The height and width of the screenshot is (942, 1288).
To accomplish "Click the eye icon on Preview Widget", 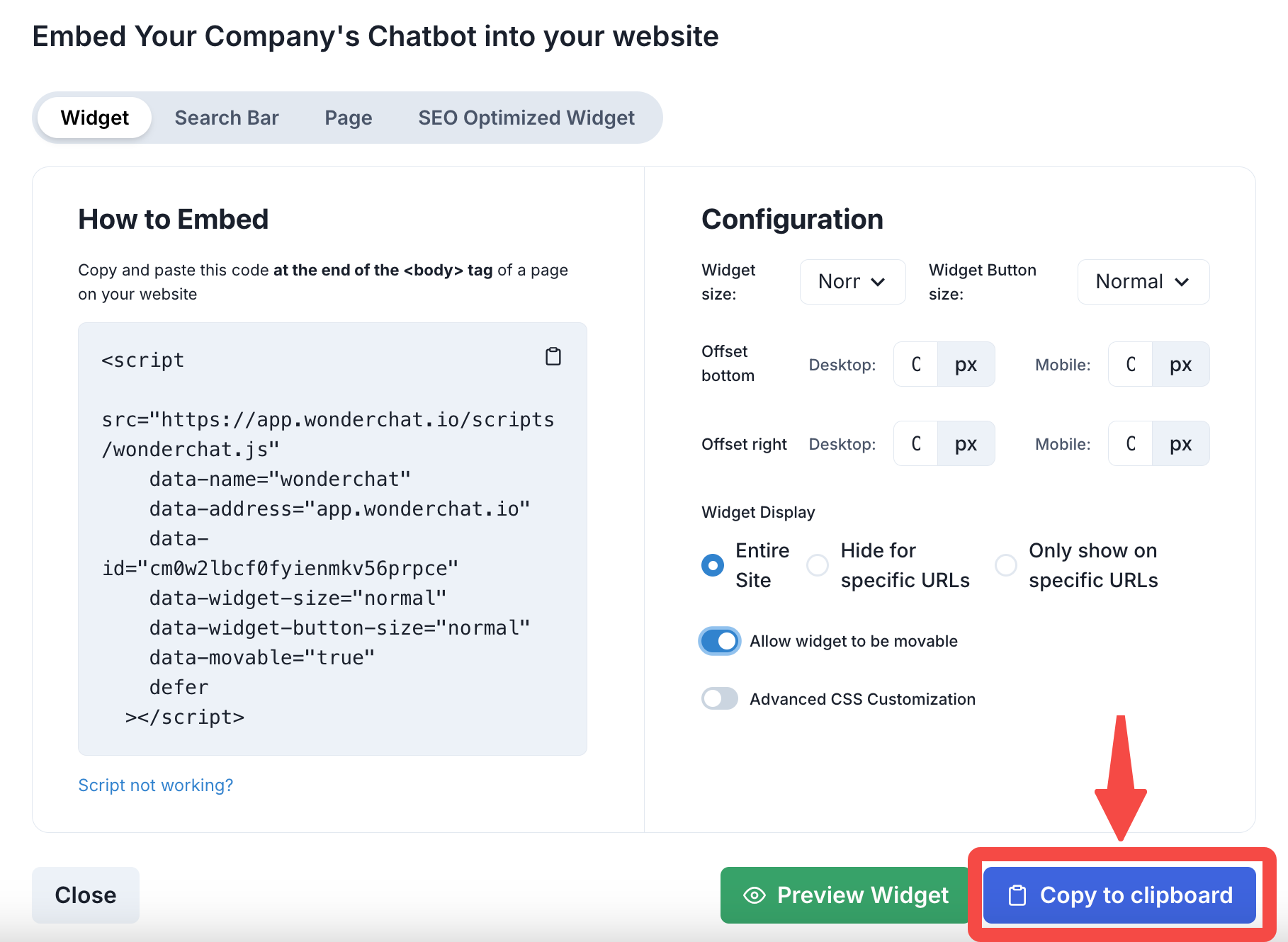I will coord(755,895).
